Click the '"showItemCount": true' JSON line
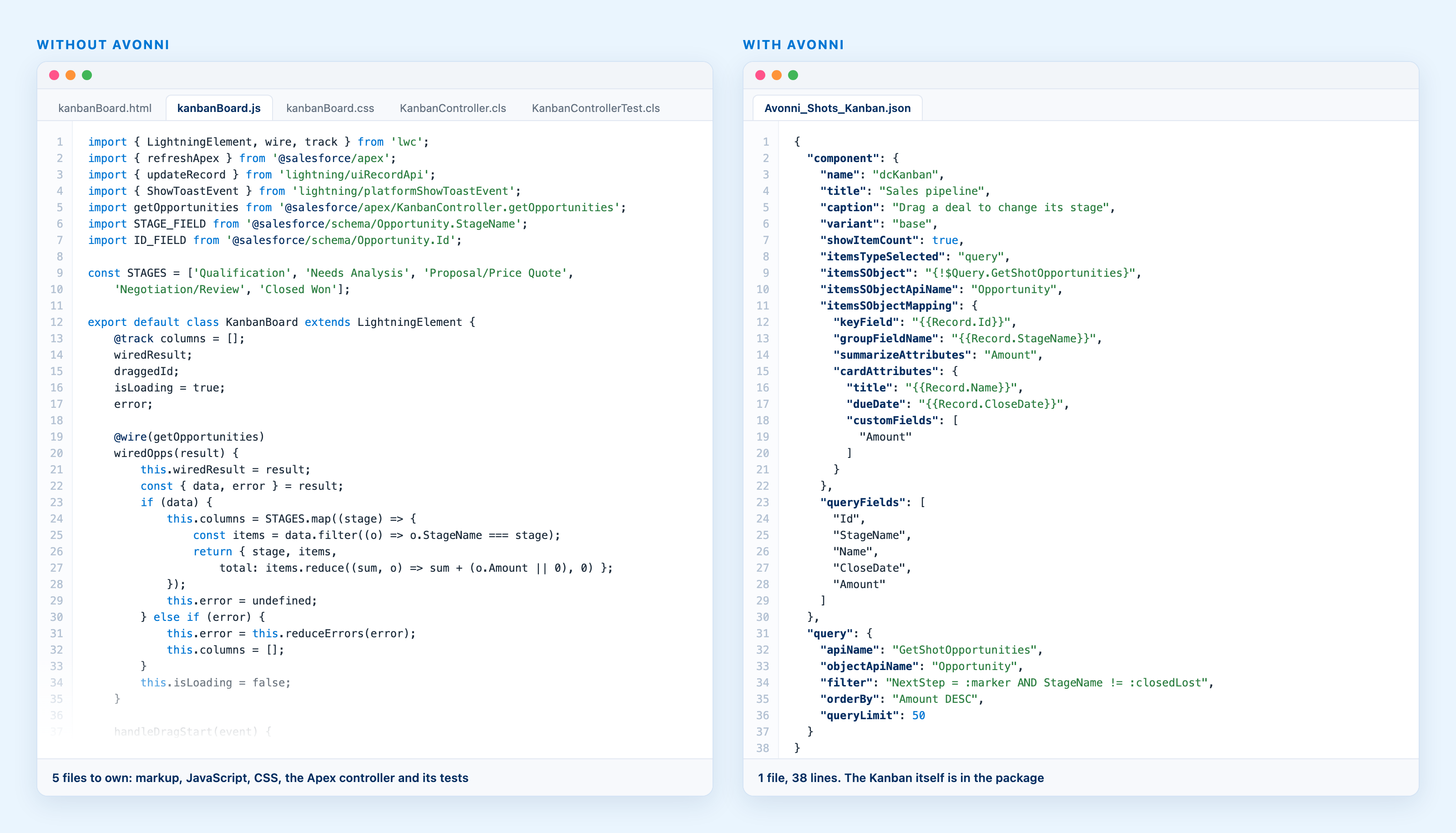Screen dimensions: 1456x833 click(891, 240)
